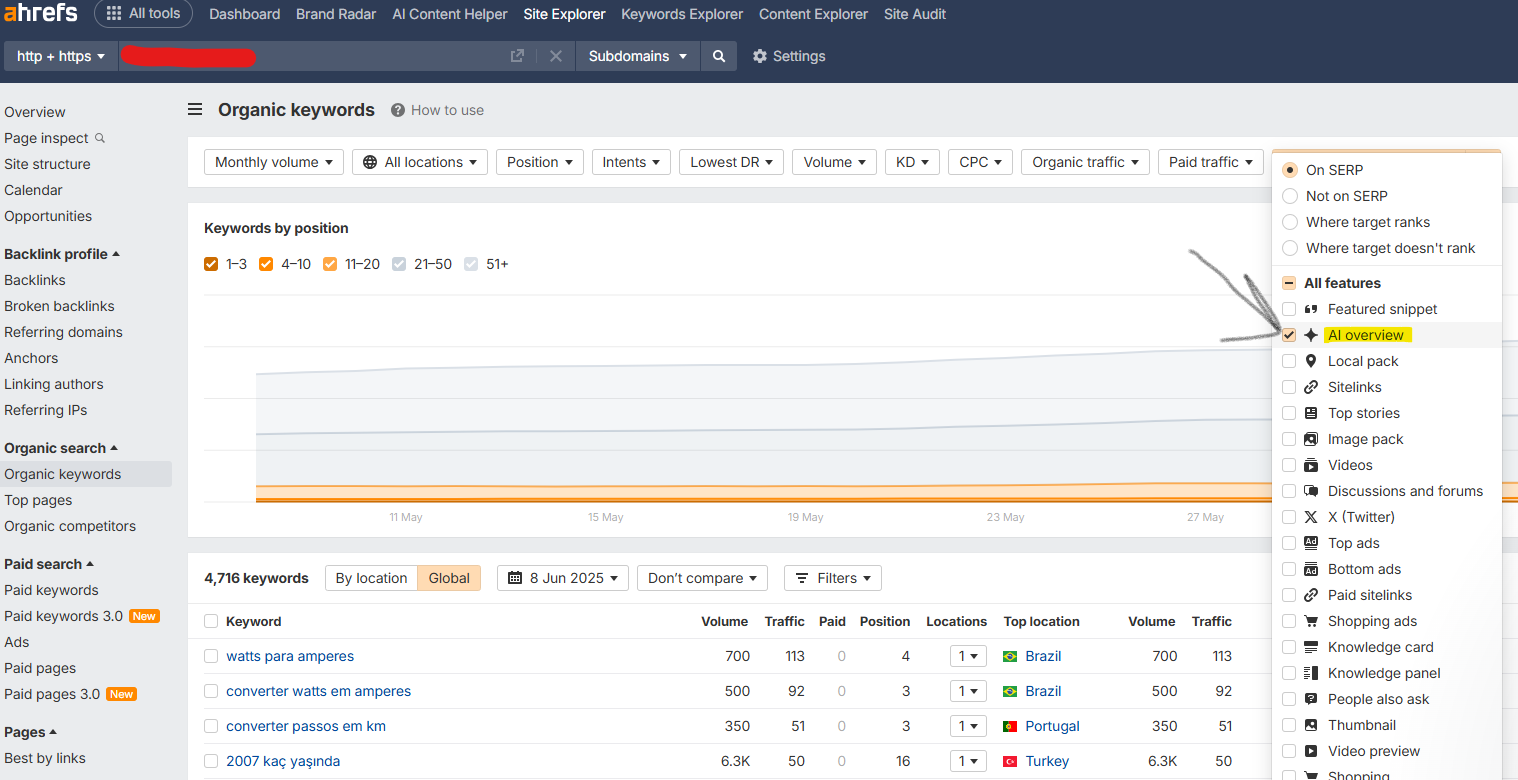Click the Turkey flag icon
This screenshot has height=780, width=1518.
[1010, 761]
